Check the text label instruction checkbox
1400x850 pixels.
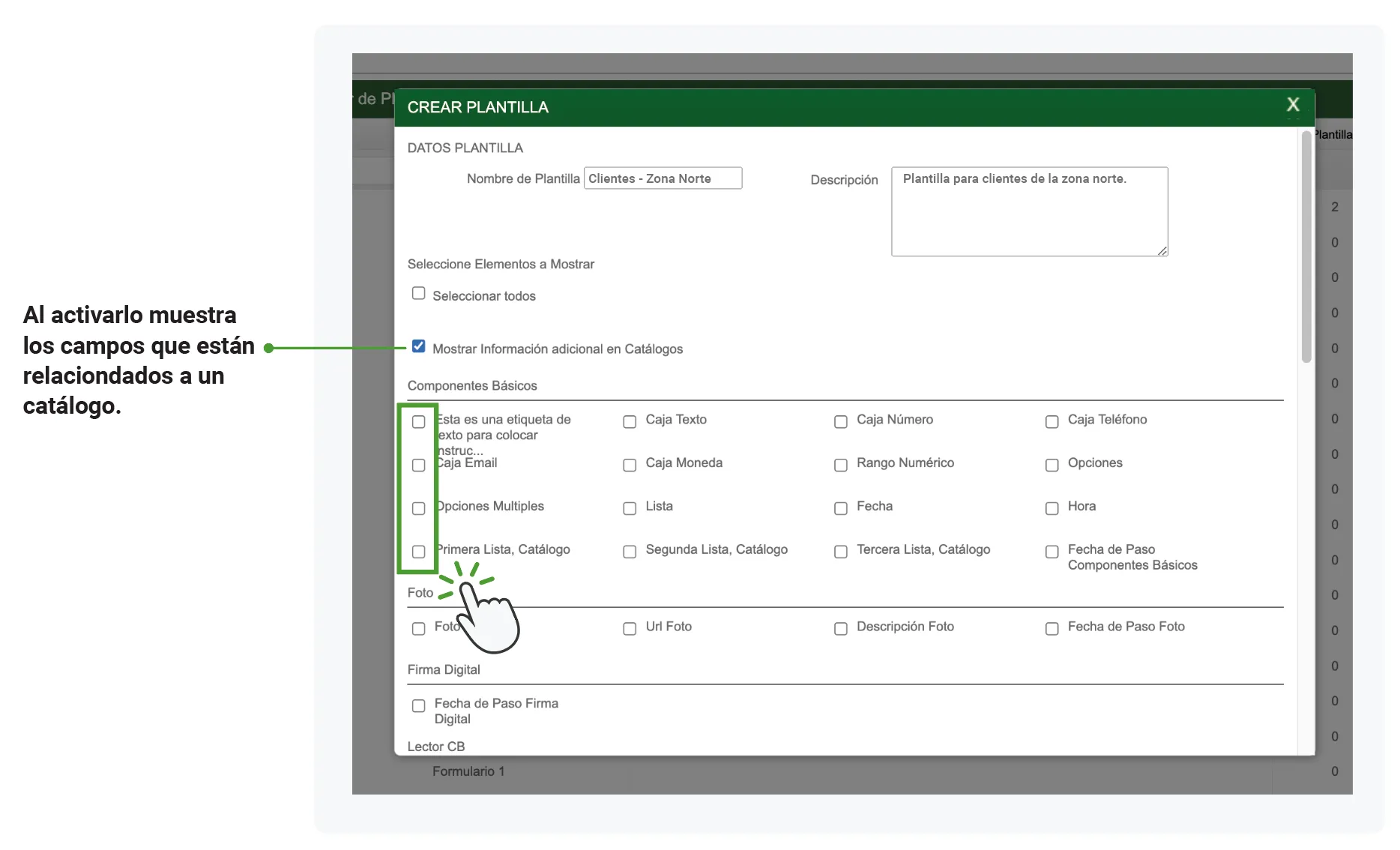pos(419,422)
